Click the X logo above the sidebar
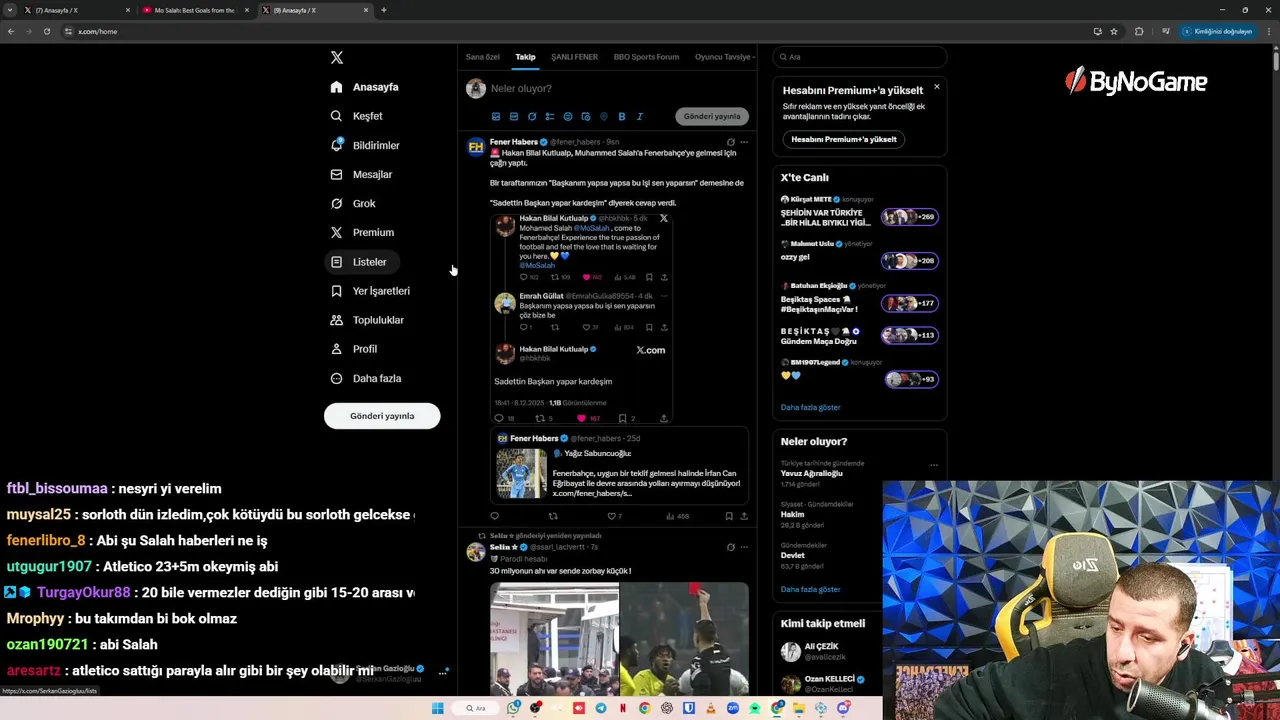Image resolution: width=1280 pixels, height=720 pixels. (x=337, y=58)
